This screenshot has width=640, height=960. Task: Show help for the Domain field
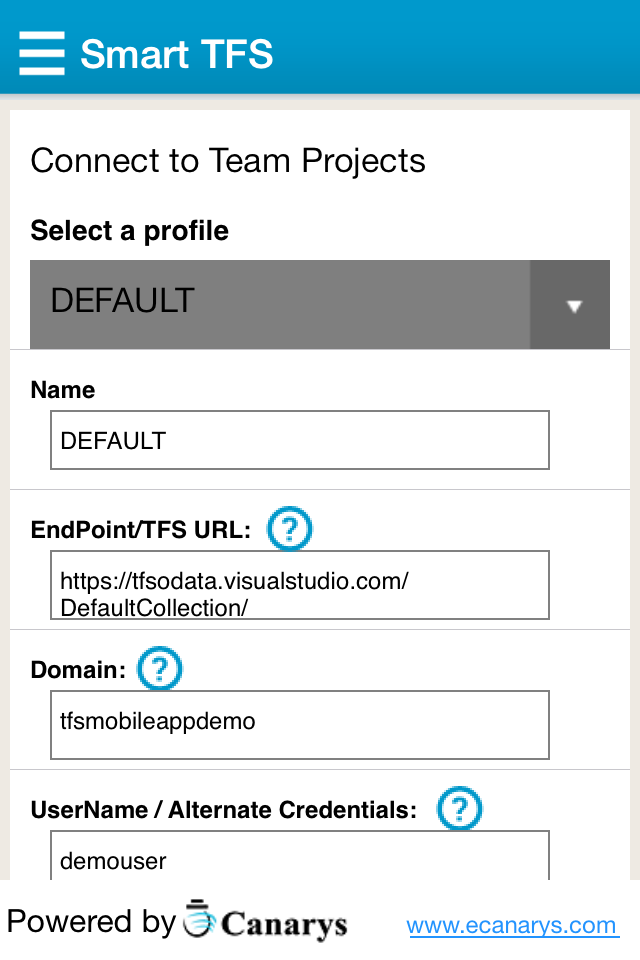coord(160,668)
